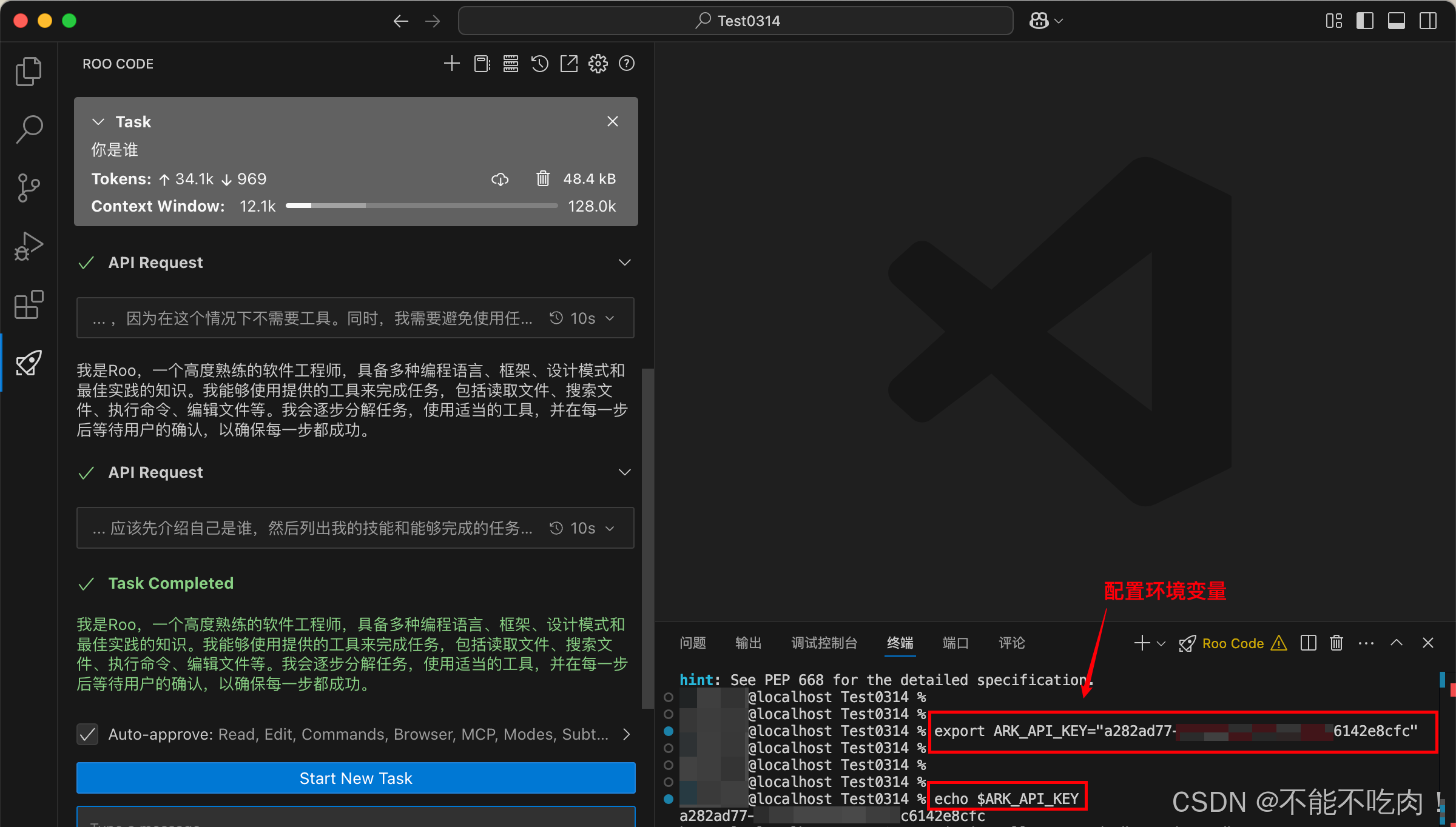
Task: Open Run and Debug view
Action: 29,246
